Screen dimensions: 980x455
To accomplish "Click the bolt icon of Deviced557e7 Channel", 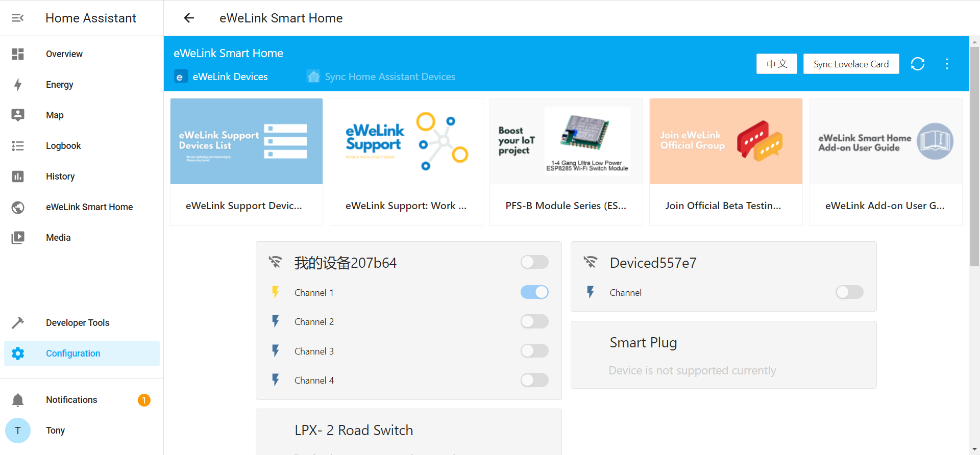I will click(590, 292).
